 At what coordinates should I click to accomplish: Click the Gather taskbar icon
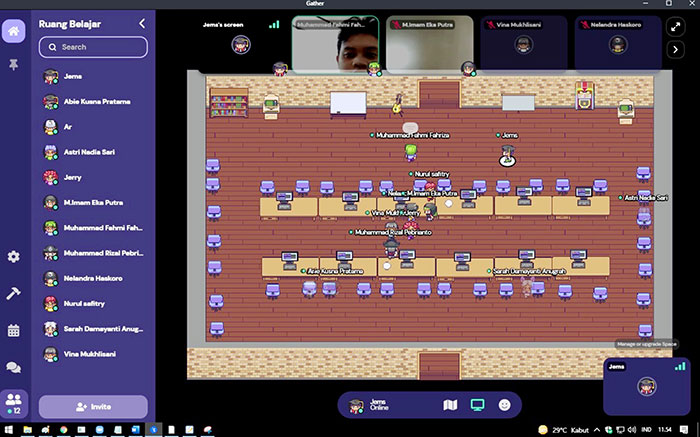click(x=154, y=430)
